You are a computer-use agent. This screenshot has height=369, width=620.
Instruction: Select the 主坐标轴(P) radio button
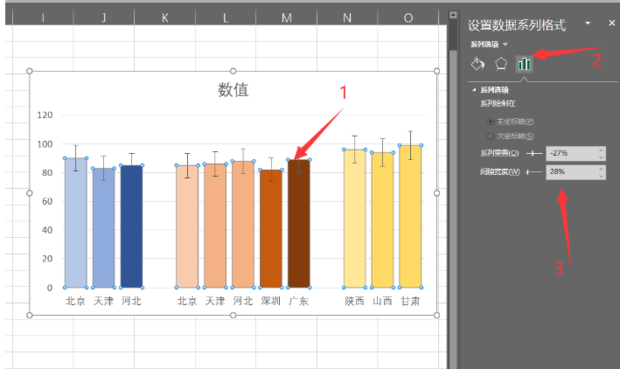click(490, 121)
